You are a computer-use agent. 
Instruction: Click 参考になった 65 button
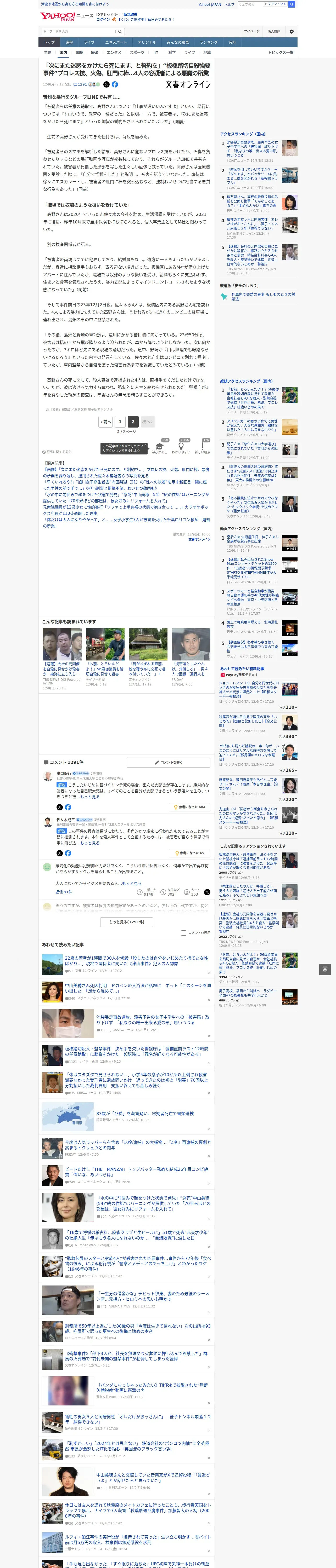pos(190,854)
